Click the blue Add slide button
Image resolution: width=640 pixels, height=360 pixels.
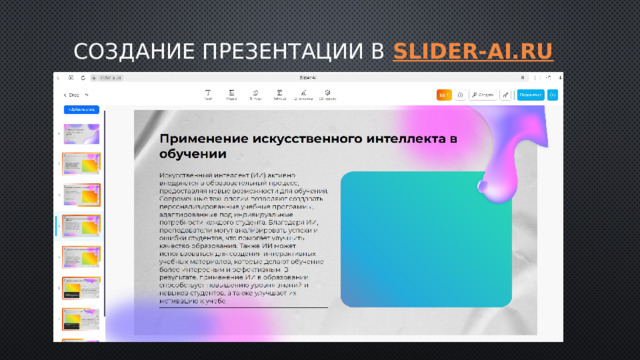[x=81, y=109]
